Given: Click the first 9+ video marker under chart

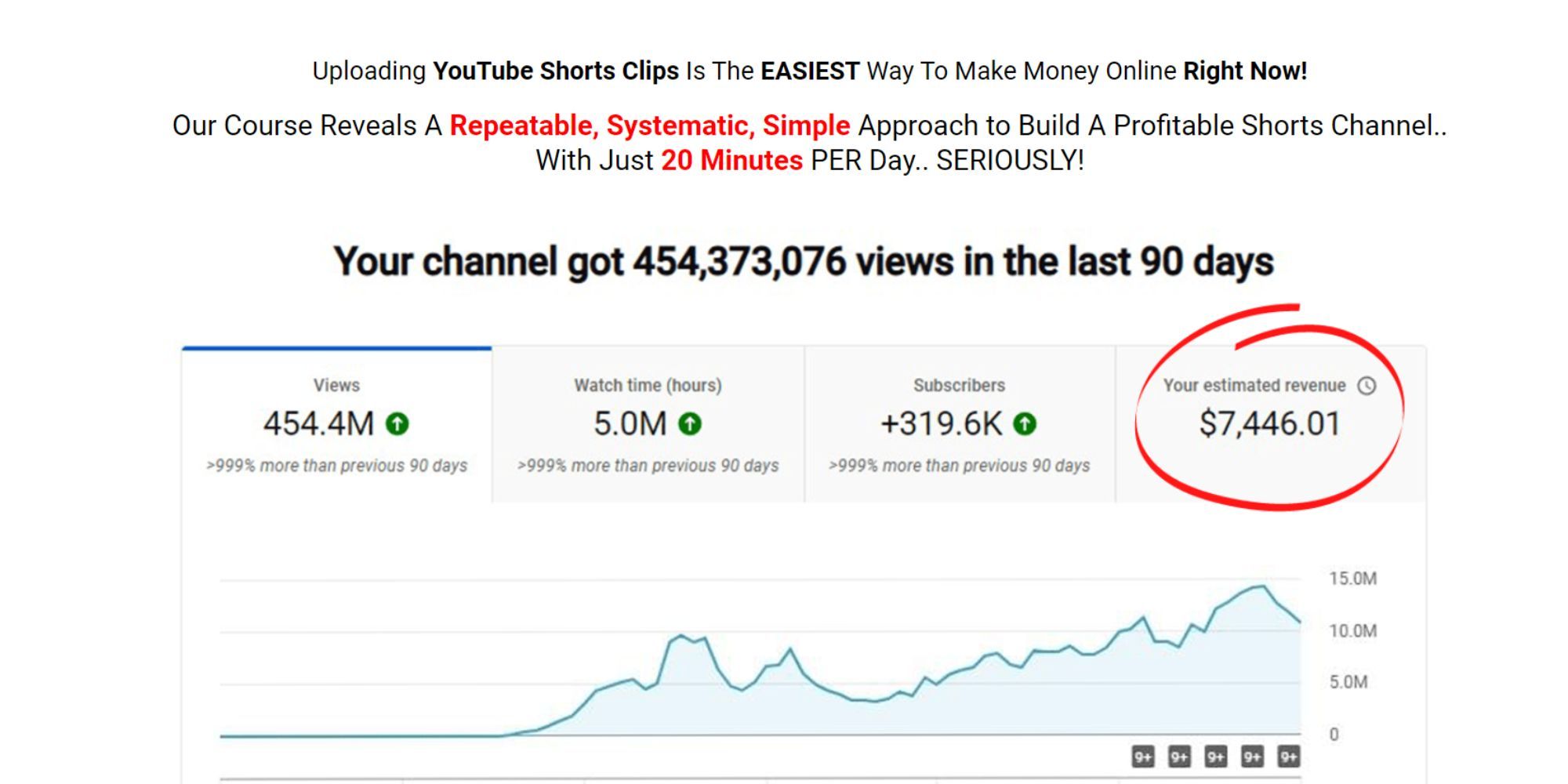Looking at the screenshot, I should [x=1143, y=757].
